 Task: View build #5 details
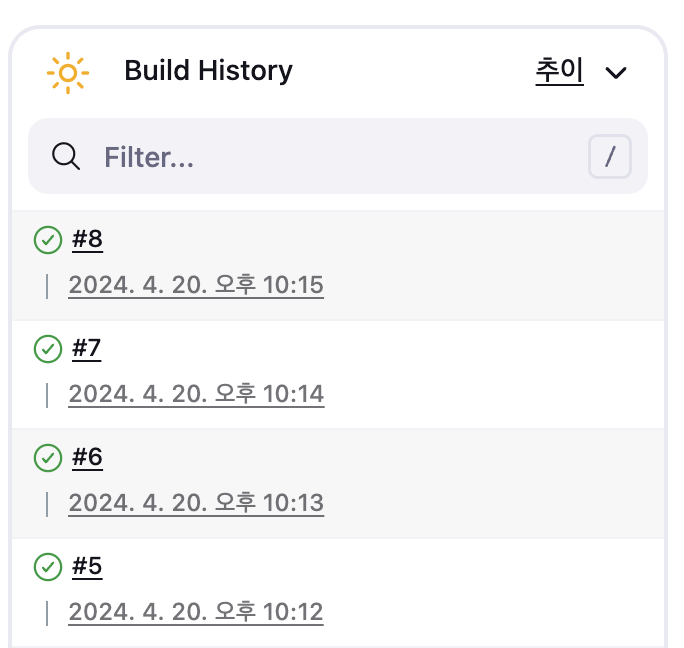pyautogui.click(x=88, y=567)
